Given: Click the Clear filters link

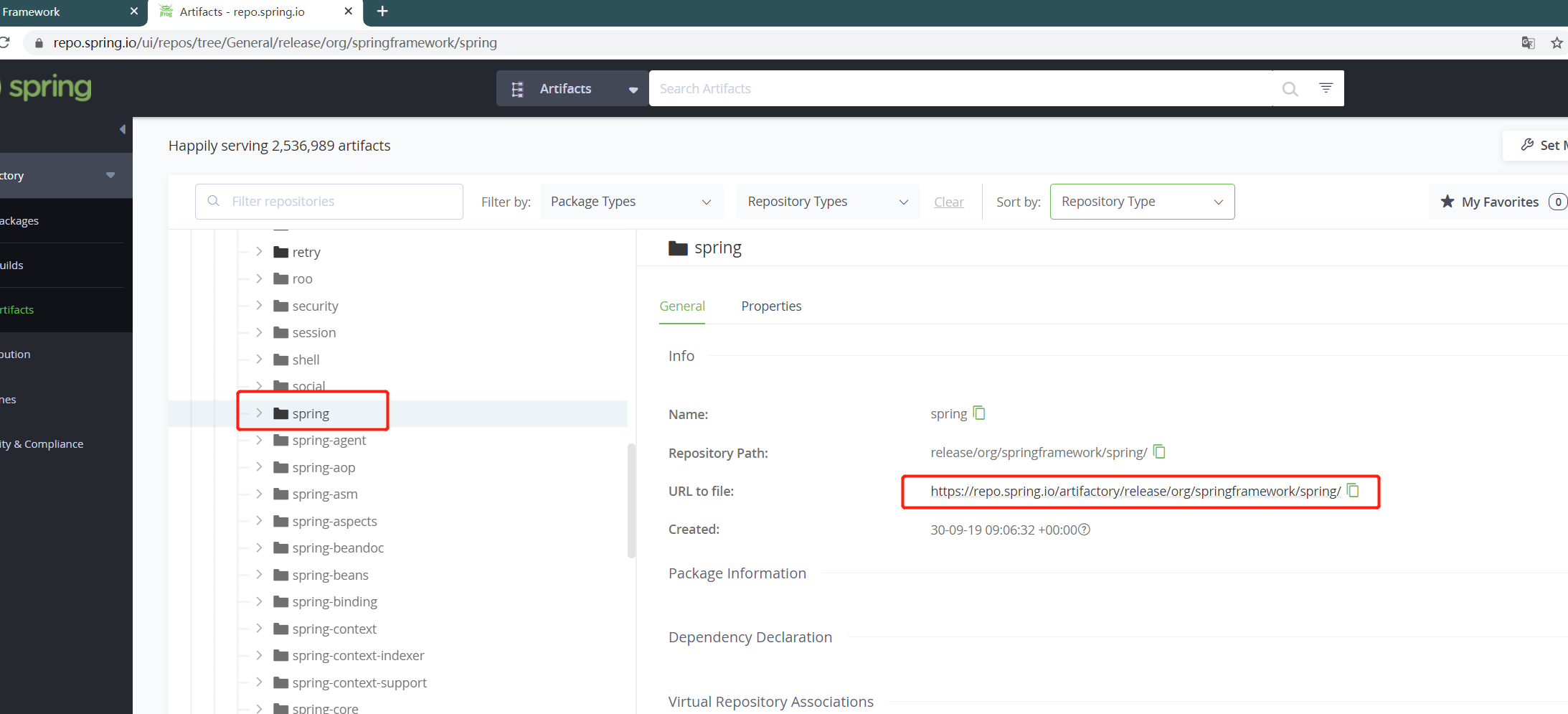Looking at the screenshot, I should (948, 202).
